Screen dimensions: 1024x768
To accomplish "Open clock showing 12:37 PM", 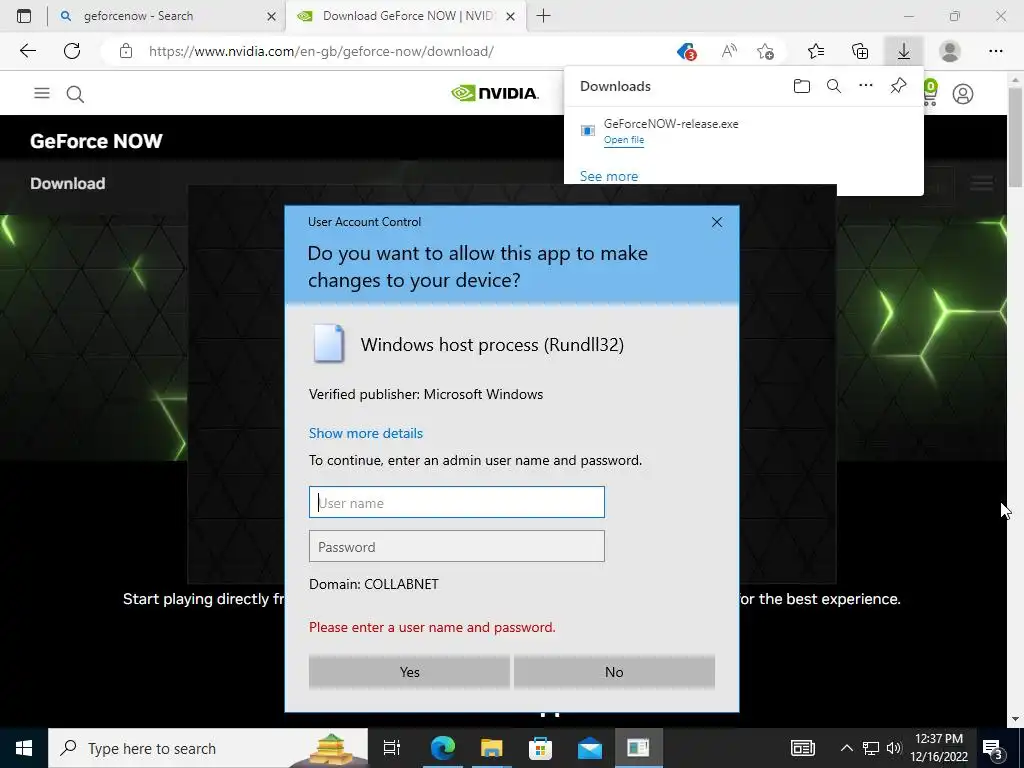I will [939, 748].
